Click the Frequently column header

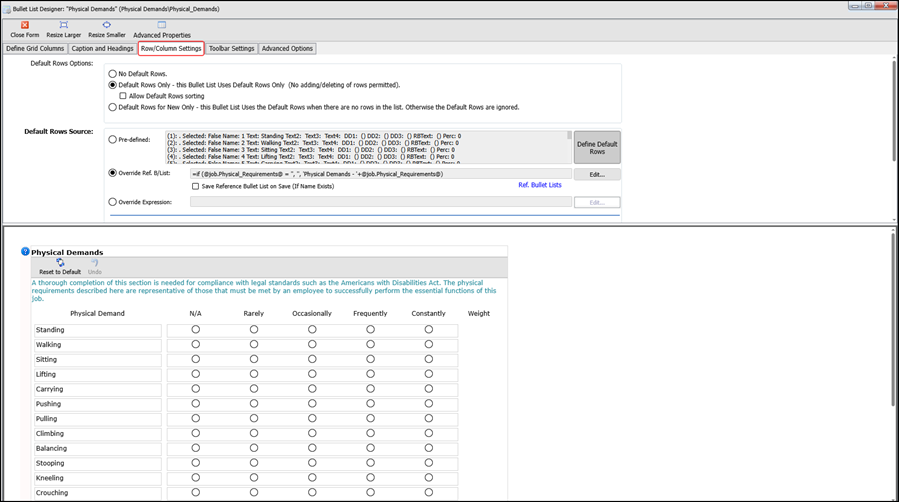coord(370,314)
